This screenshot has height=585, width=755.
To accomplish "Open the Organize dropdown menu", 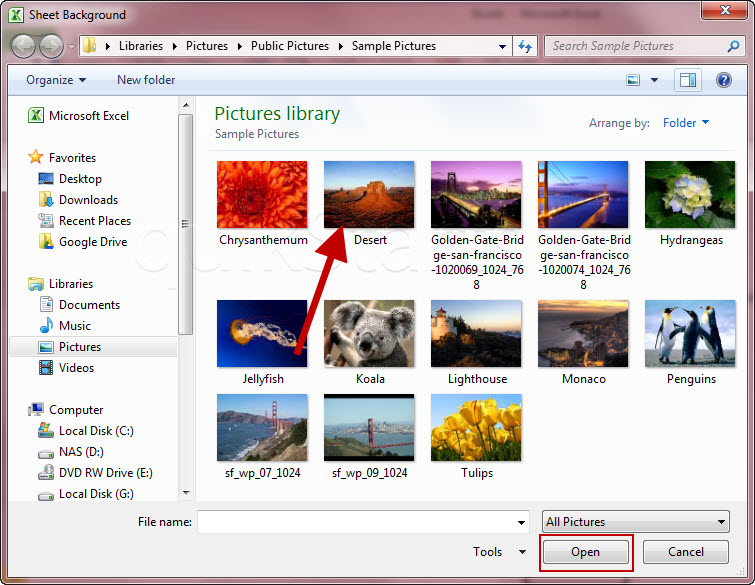I will tap(56, 80).
